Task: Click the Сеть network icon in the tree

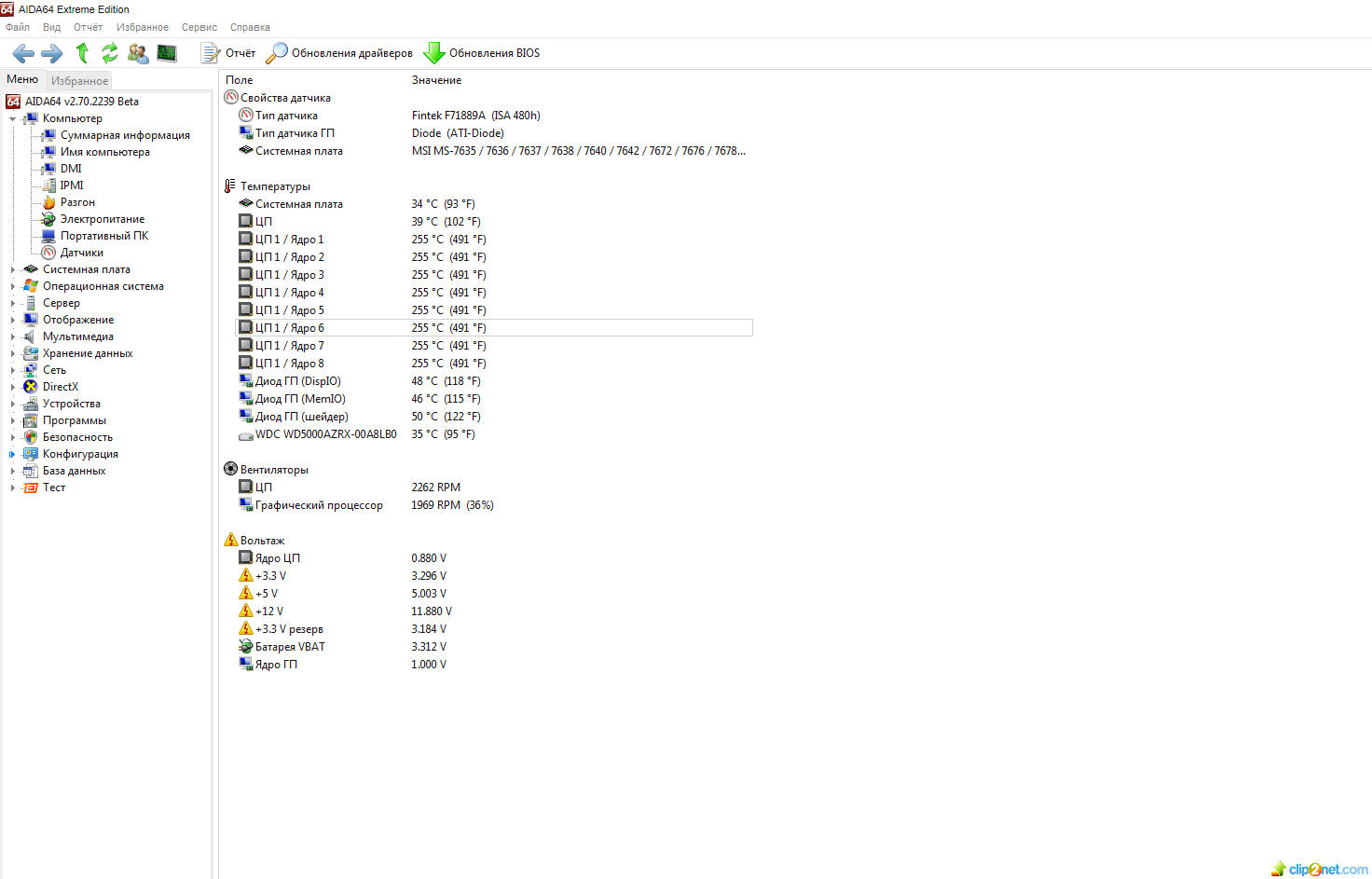Action: [31, 370]
